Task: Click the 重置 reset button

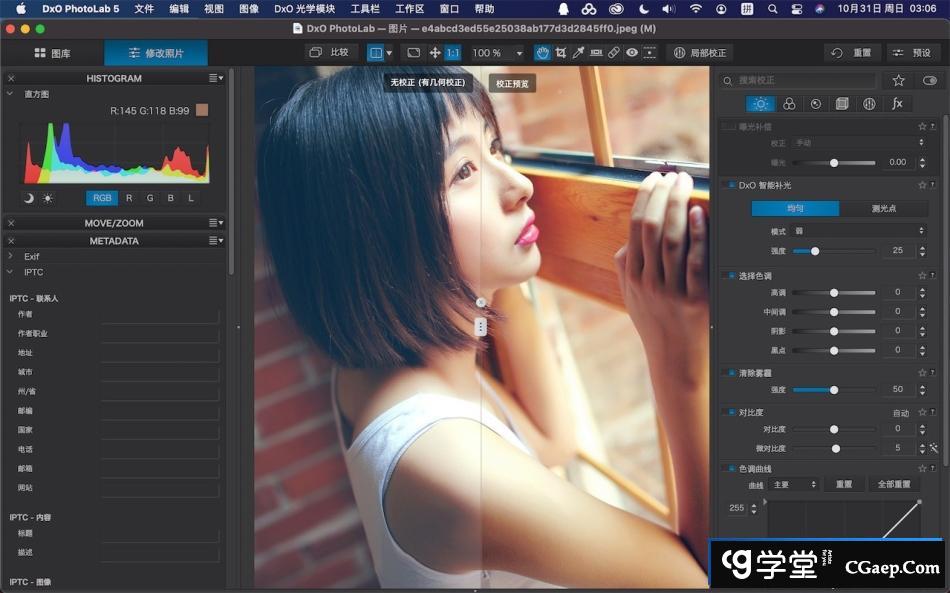Action: 851,53
